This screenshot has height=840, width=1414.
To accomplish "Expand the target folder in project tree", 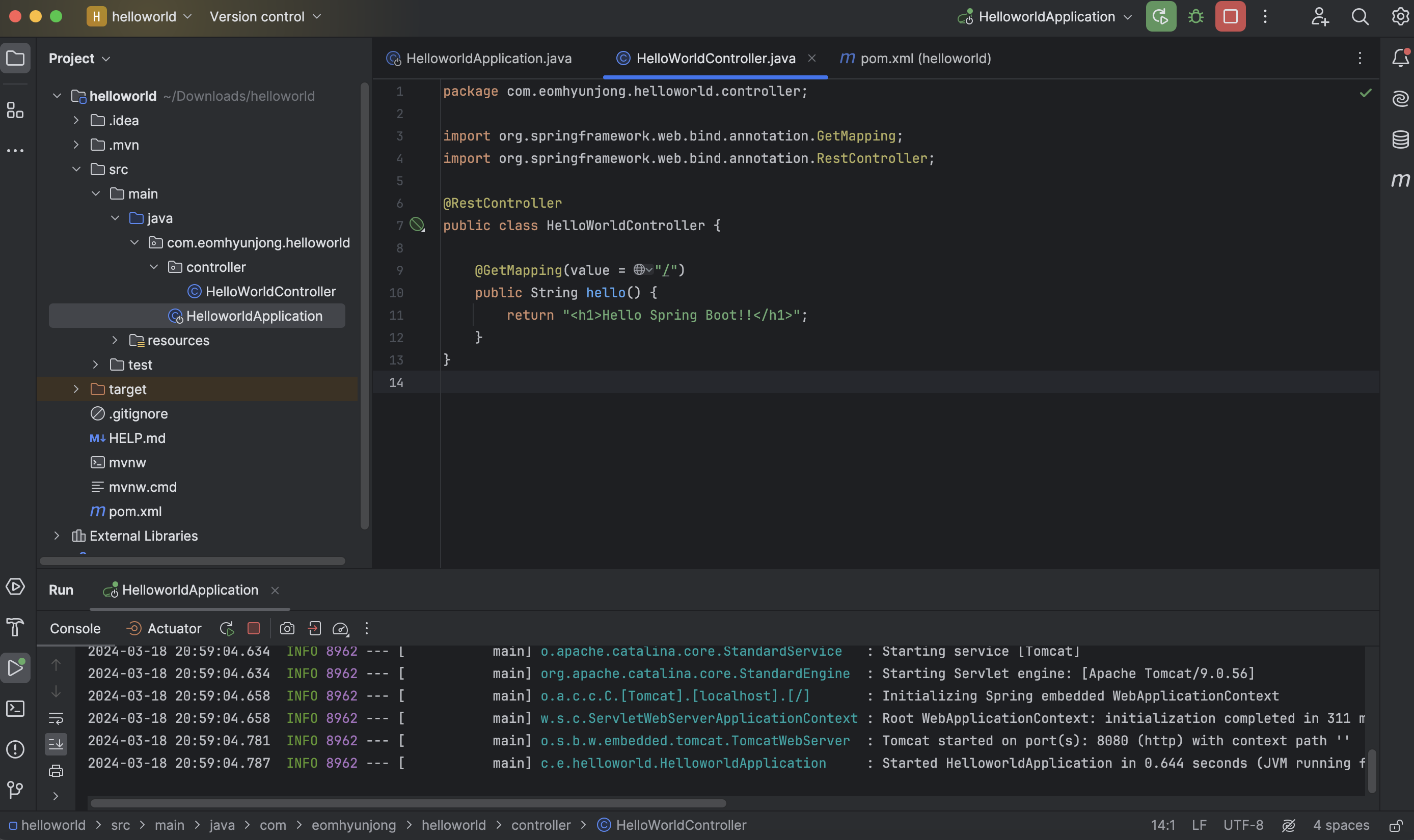I will 76,389.
